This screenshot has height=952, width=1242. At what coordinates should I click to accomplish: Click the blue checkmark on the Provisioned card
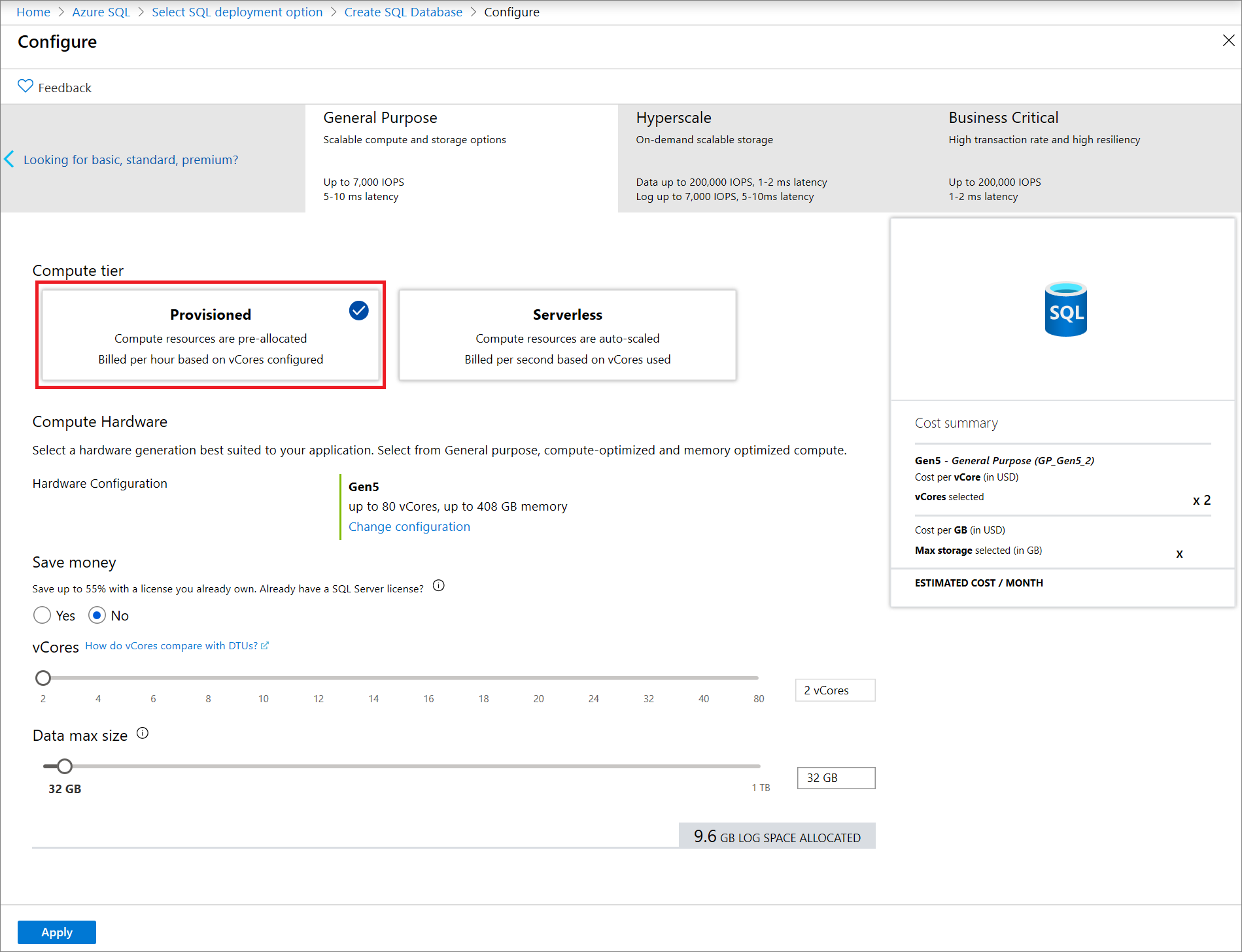click(x=358, y=311)
